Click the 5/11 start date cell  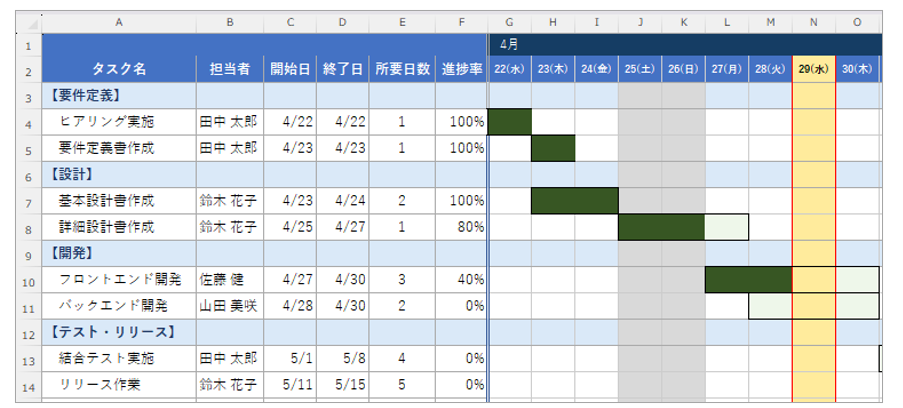[290, 385]
